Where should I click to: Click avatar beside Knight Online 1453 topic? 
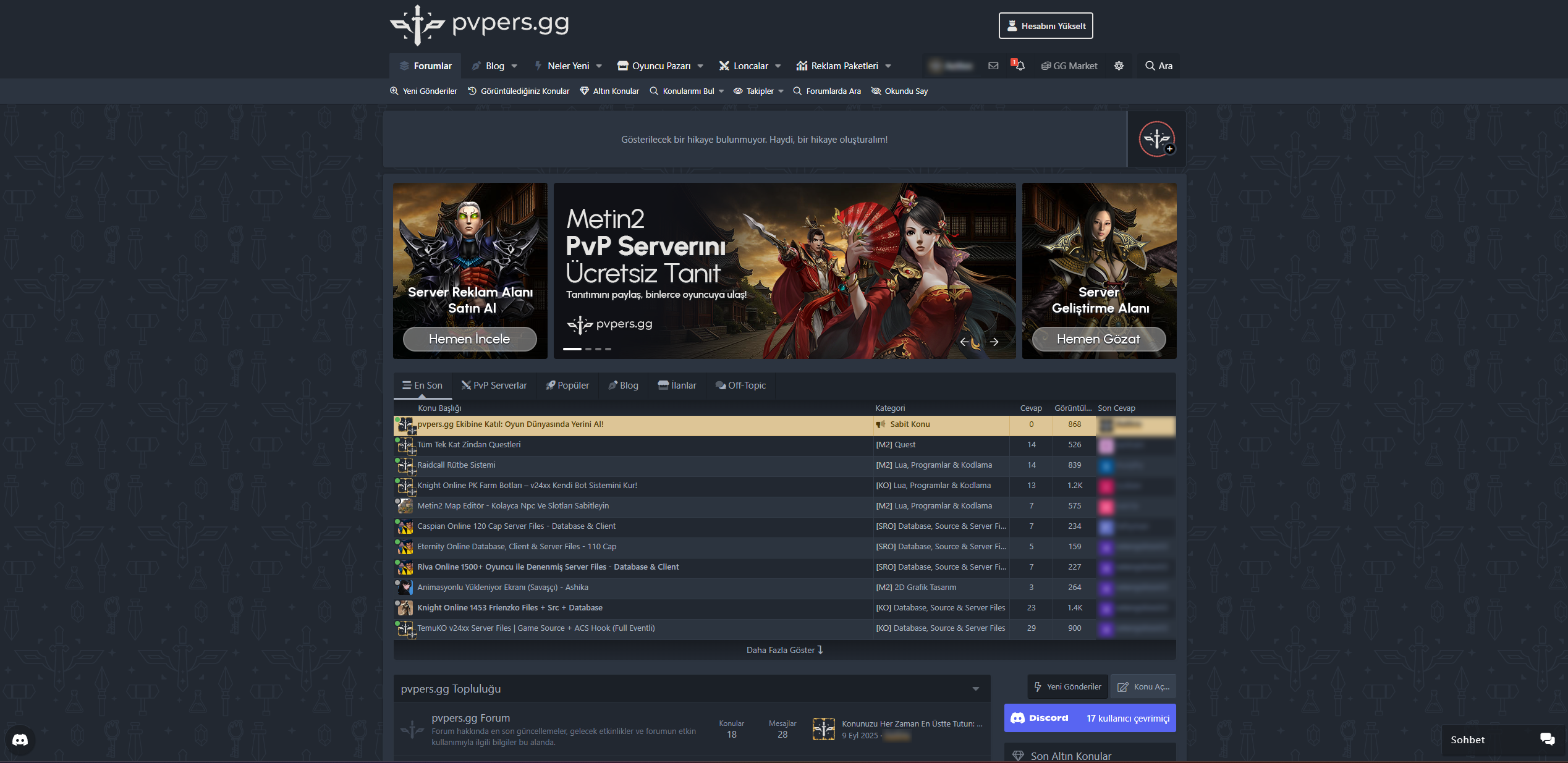click(405, 608)
